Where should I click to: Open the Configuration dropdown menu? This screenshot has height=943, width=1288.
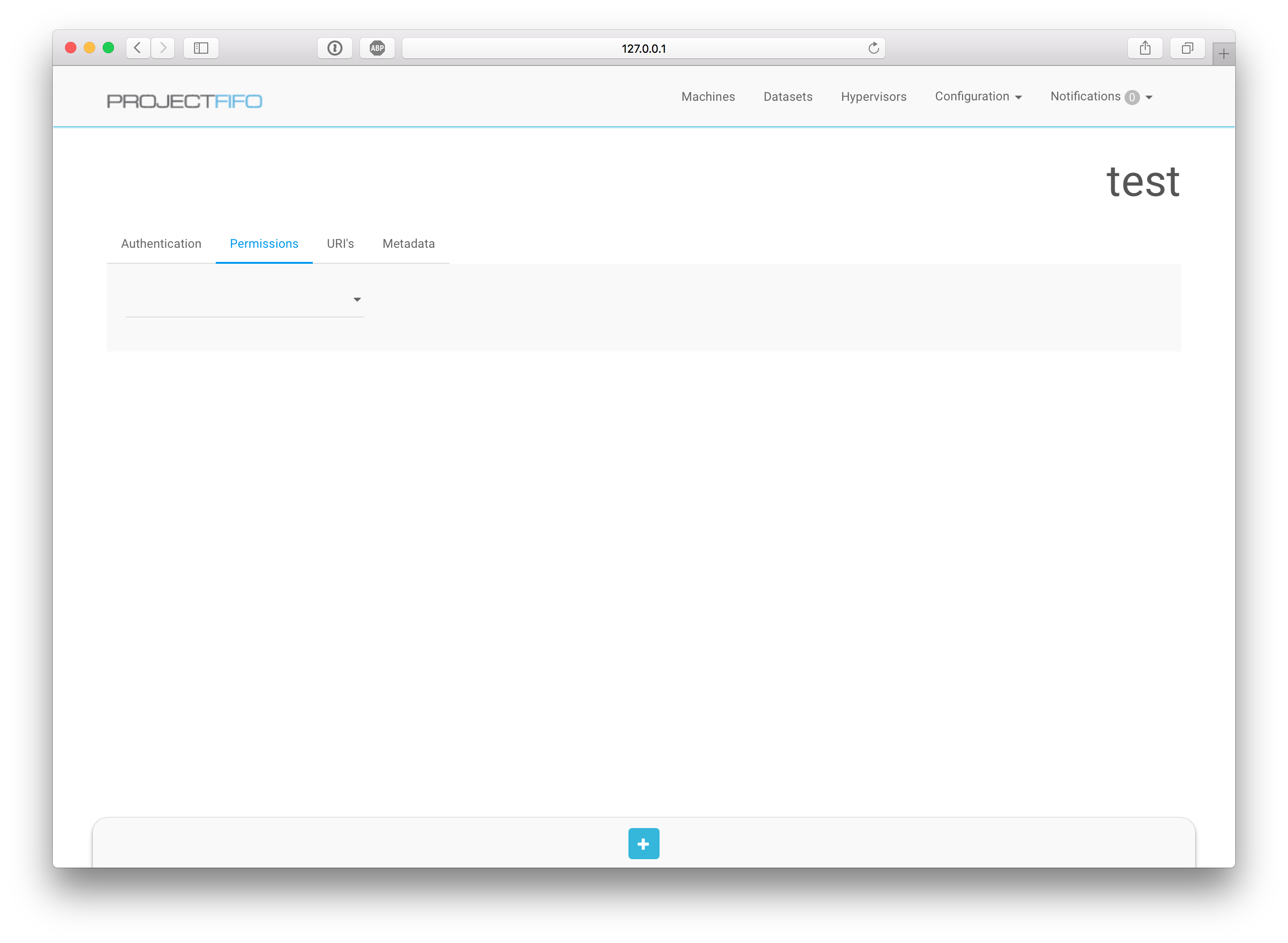click(x=978, y=97)
